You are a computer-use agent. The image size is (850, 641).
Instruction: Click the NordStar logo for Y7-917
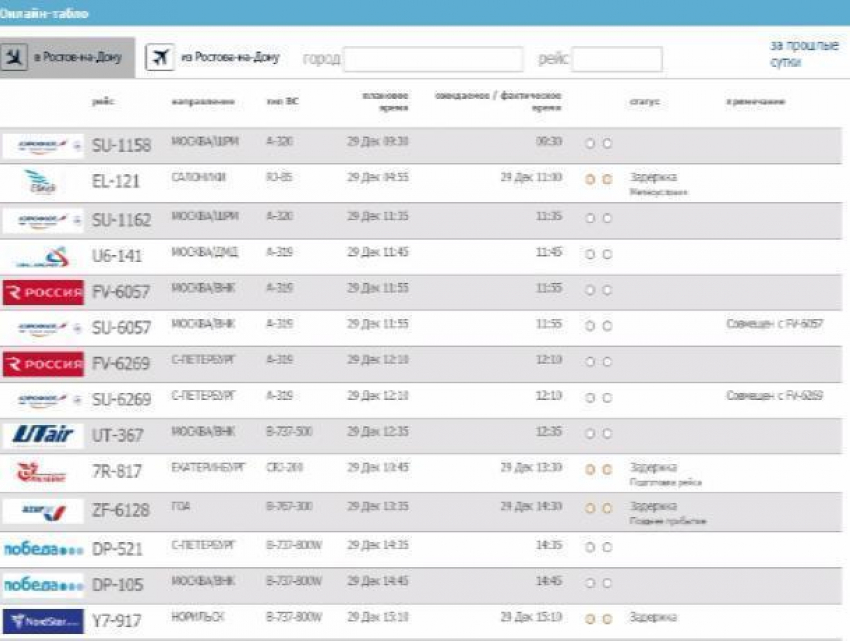click(43, 621)
